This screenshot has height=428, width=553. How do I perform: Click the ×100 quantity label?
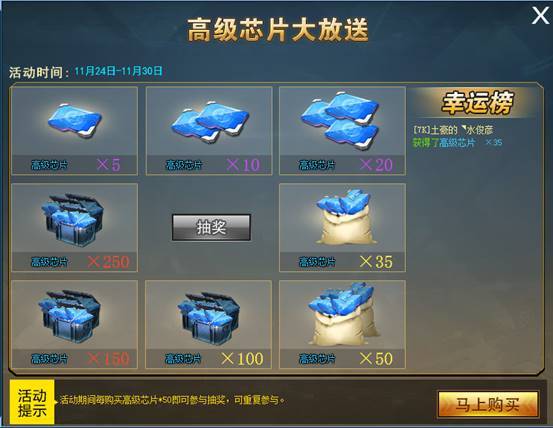click(x=242, y=359)
